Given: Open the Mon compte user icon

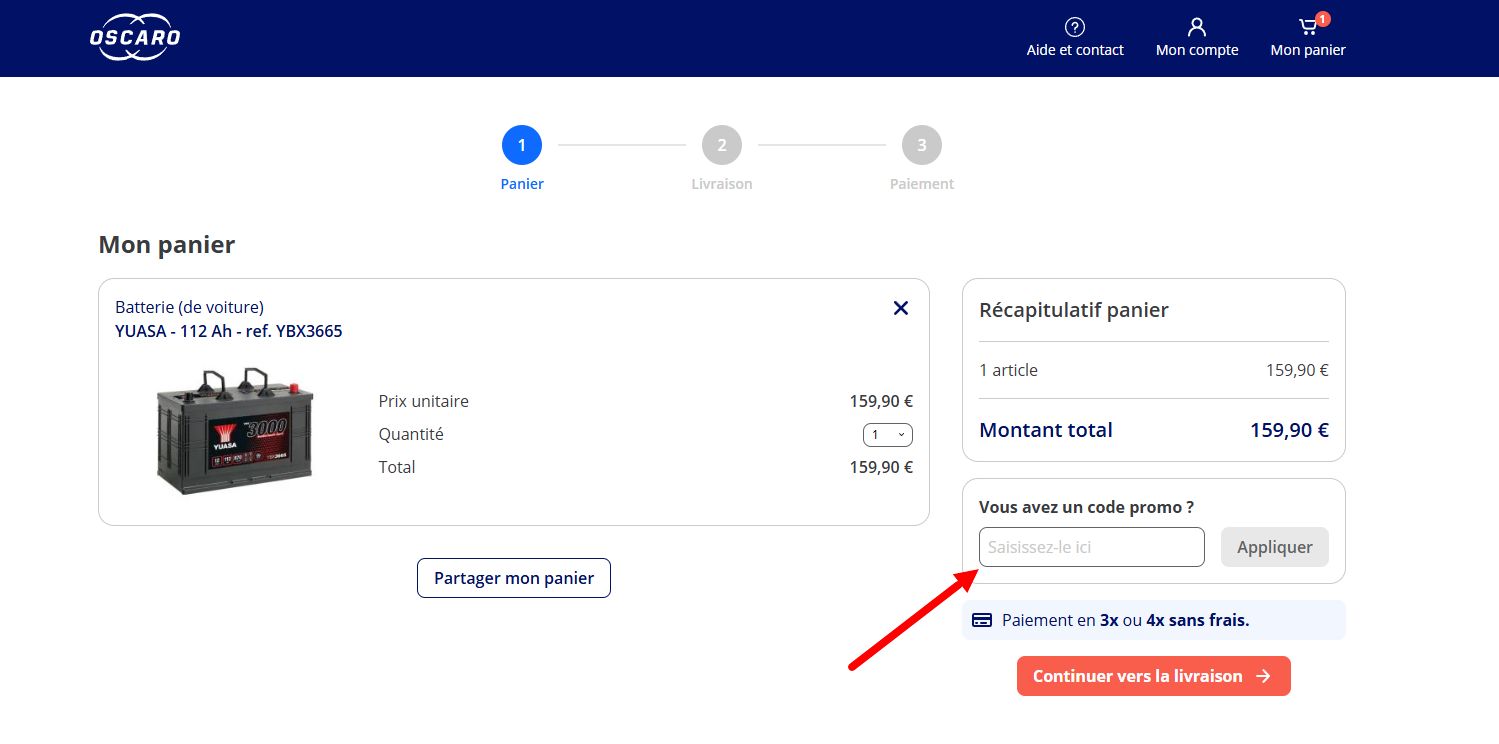Looking at the screenshot, I should (x=1197, y=27).
